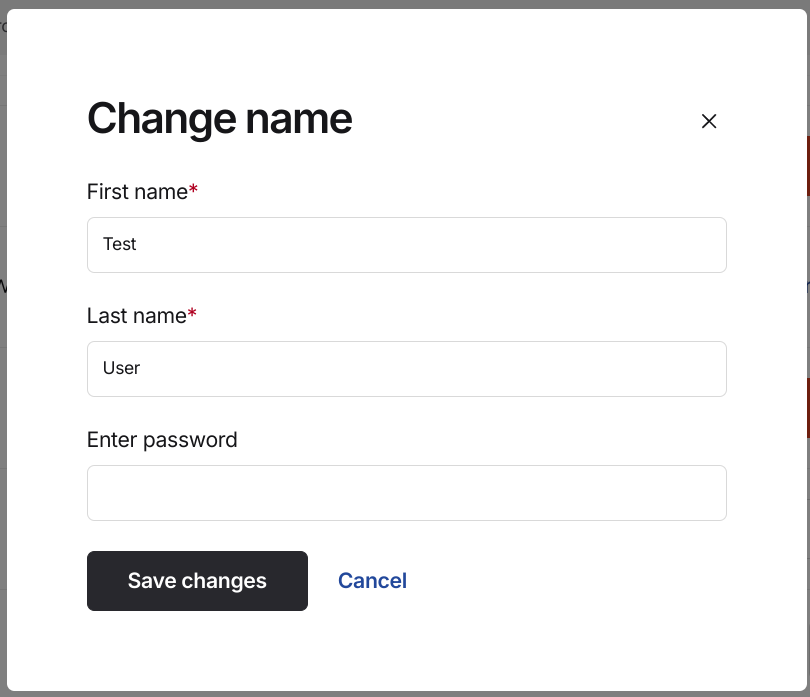This screenshot has width=810, height=697.
Task: Click into the Enter password field
Action: click(406, 493)
